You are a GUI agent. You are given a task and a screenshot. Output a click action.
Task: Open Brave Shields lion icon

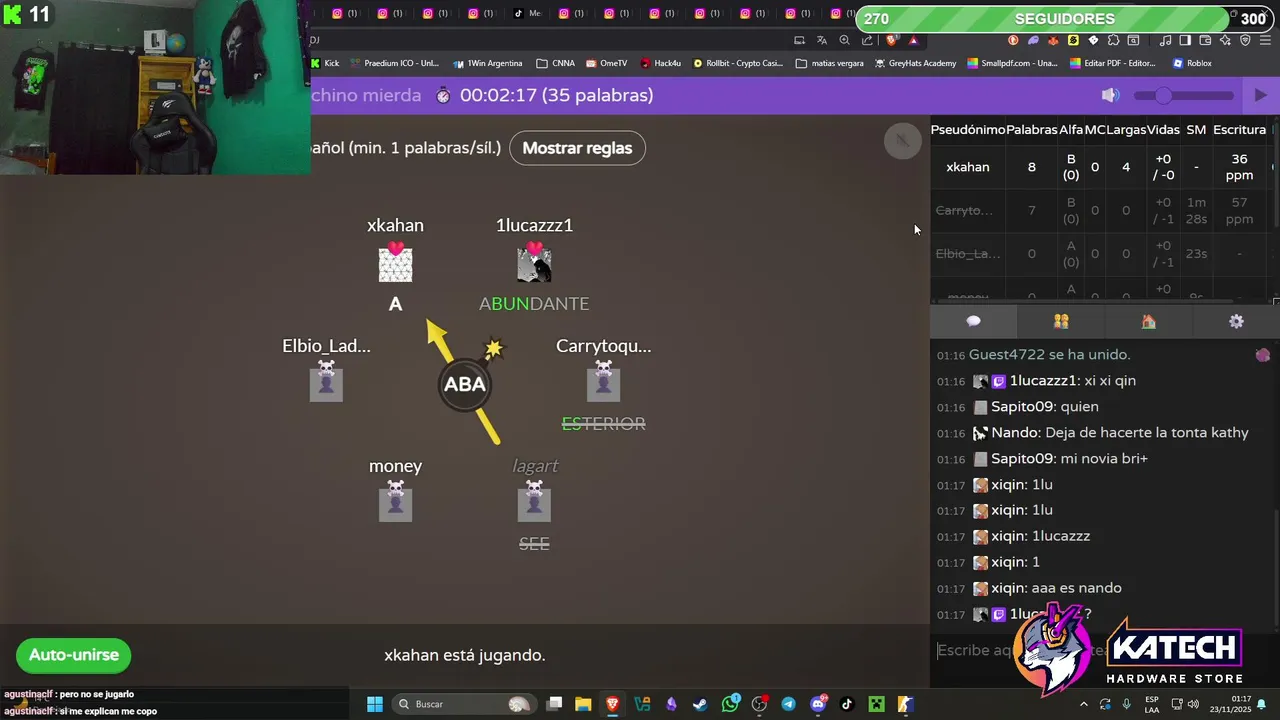[891, 40]
